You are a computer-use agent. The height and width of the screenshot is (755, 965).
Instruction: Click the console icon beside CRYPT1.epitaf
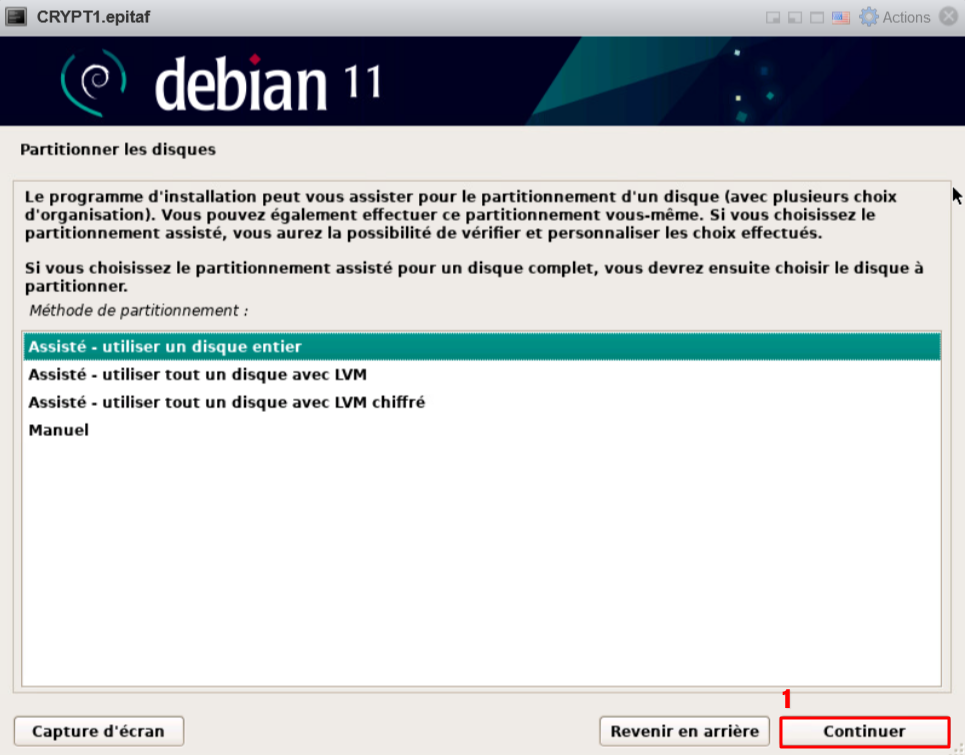(17, 17)
